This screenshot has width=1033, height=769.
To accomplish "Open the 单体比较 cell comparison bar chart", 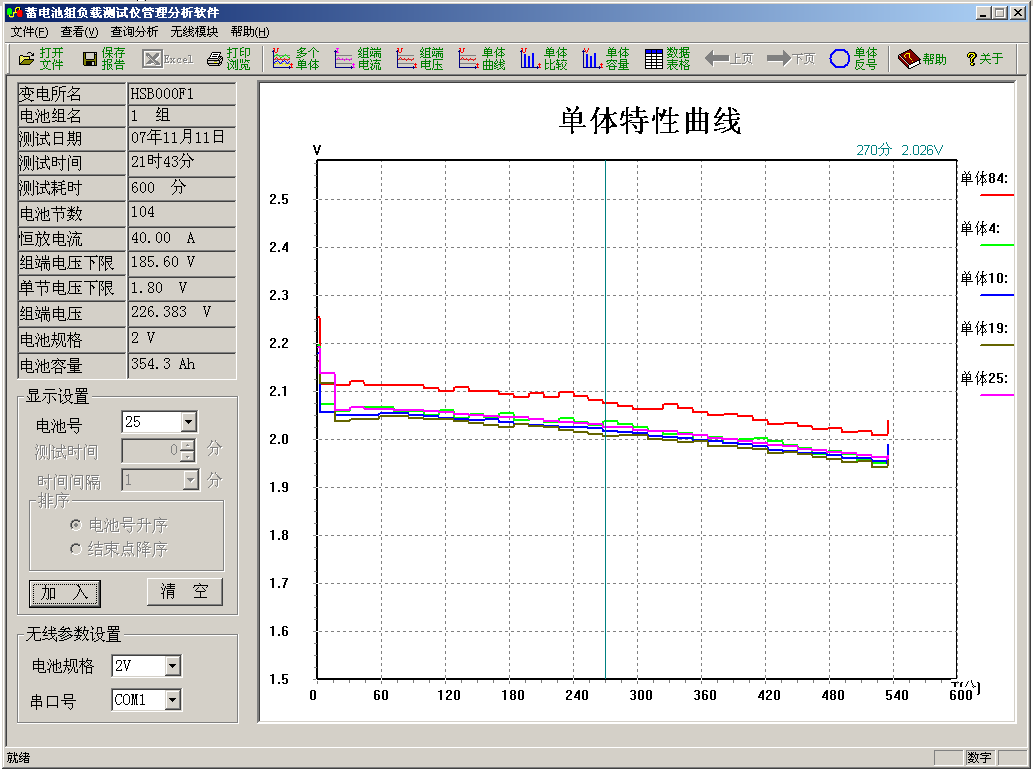I will (x=543, y=59).
